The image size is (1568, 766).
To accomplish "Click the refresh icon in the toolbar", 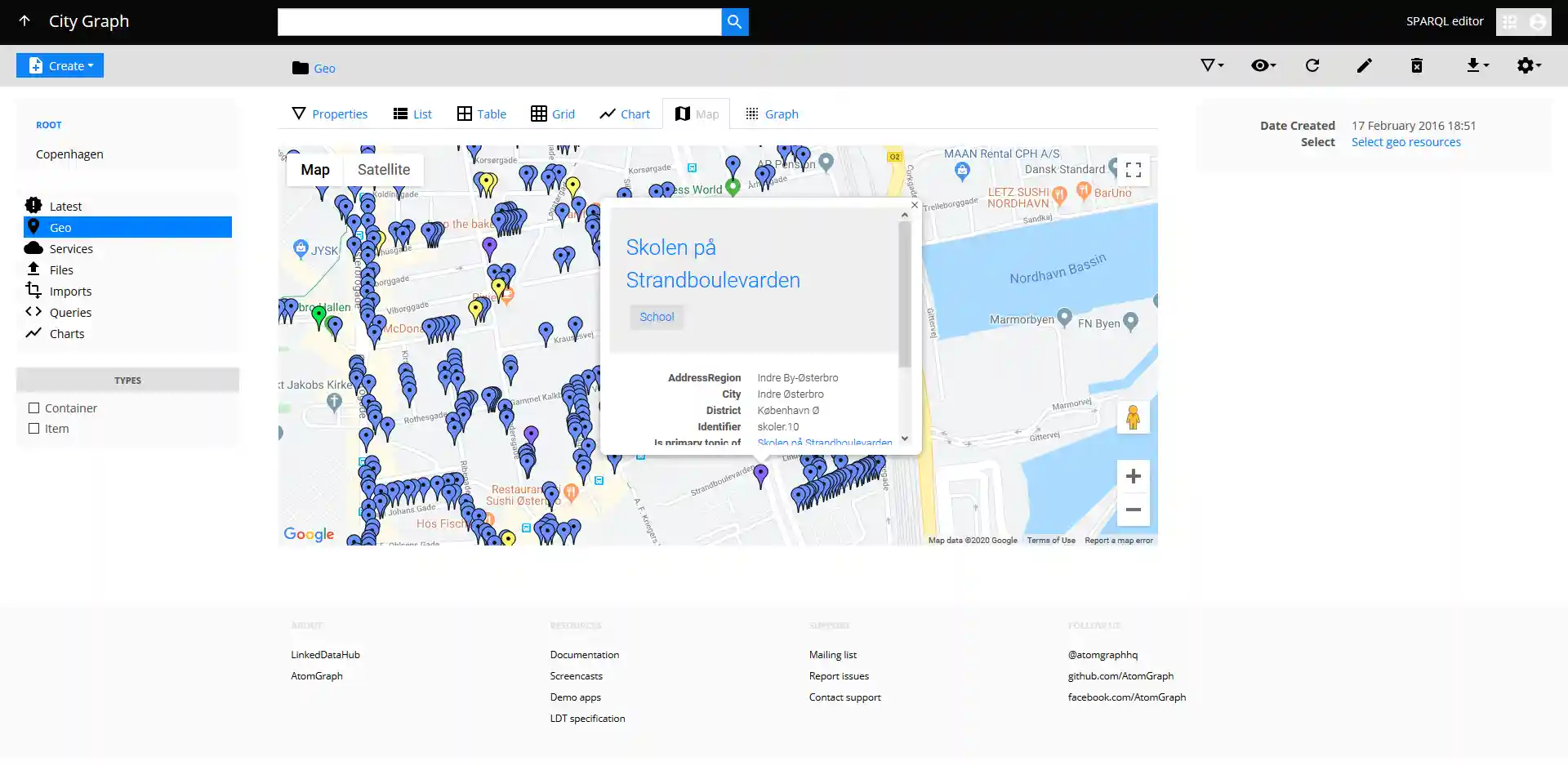I will click(1312, 65).
